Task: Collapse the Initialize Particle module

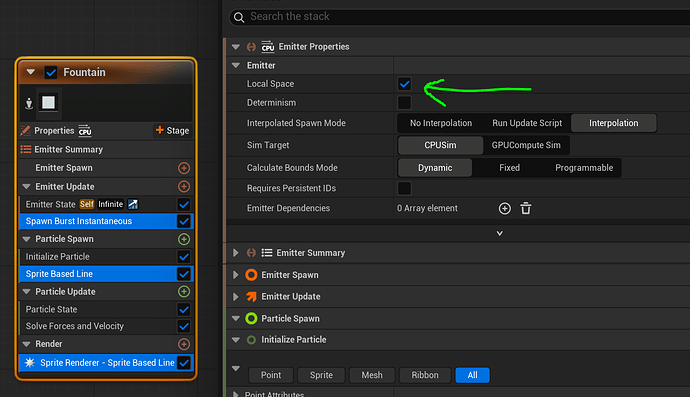Action: coord(236,340)
